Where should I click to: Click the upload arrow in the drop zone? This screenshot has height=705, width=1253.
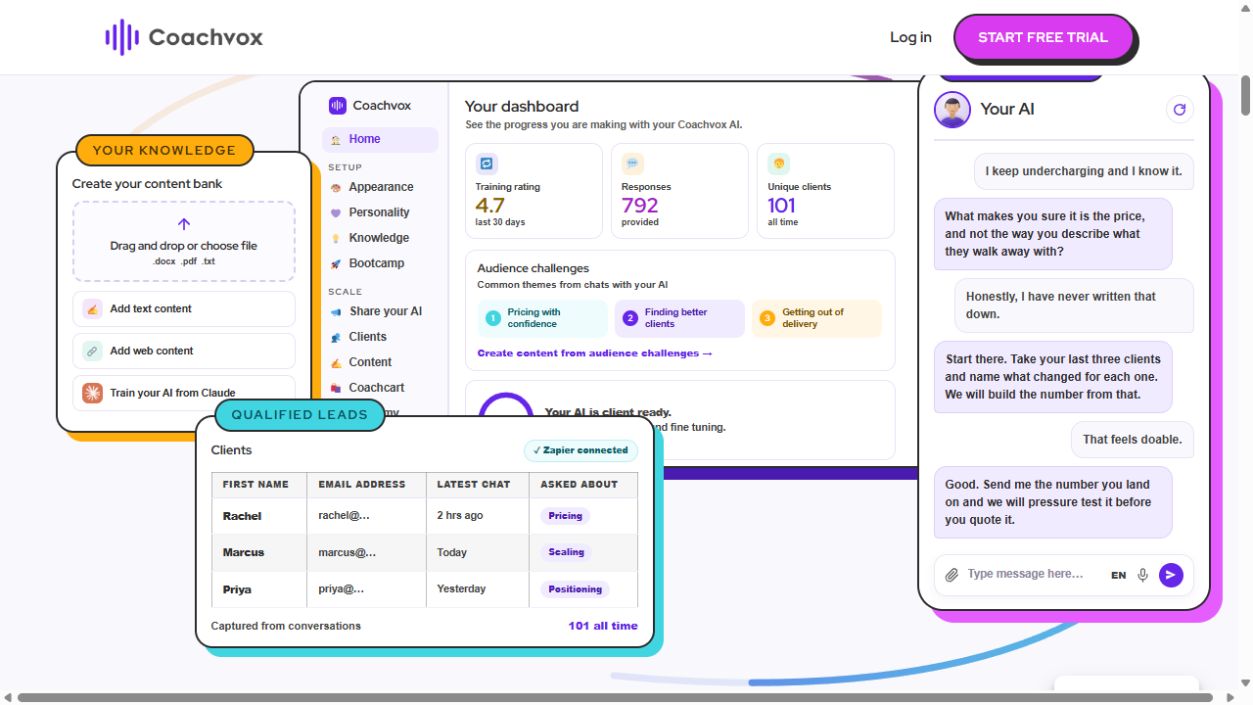tap(183, 224)
